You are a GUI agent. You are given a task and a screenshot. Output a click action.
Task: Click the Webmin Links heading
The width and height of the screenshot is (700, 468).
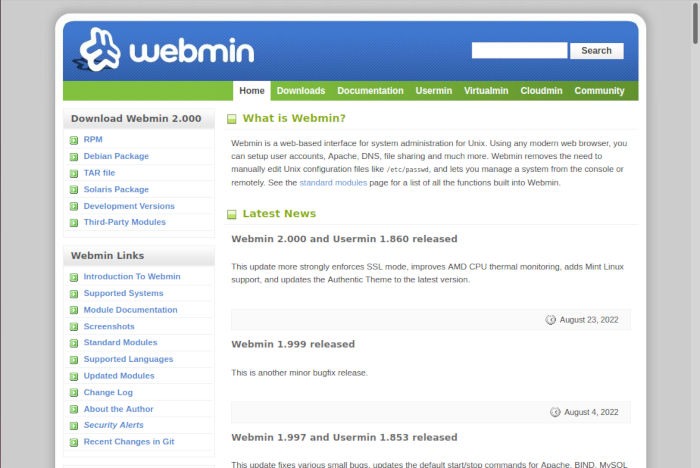[107, 255]
